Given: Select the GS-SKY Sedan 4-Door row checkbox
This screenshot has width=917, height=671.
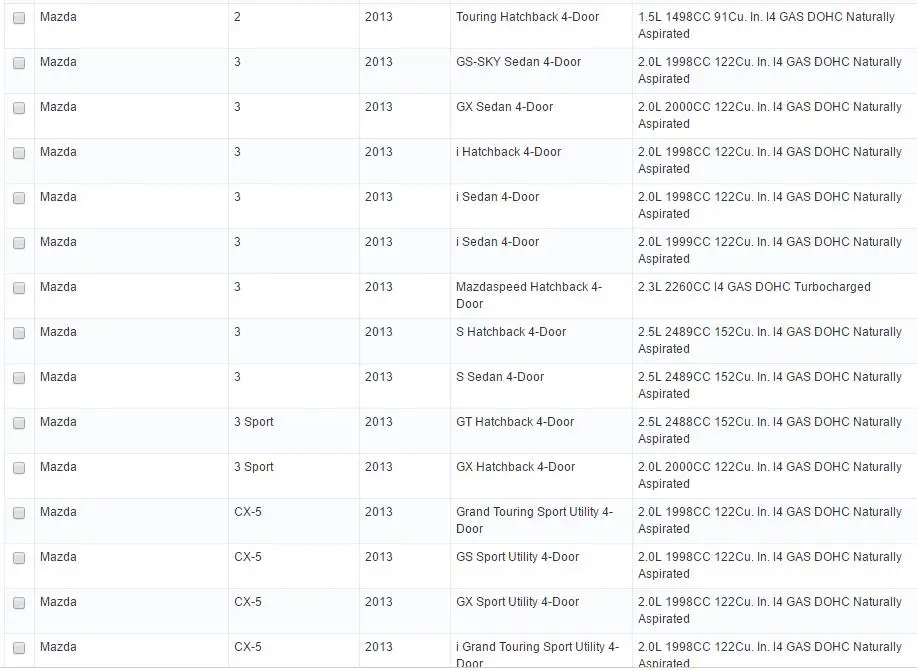Looking at the screenshot, I should (19, 63).
